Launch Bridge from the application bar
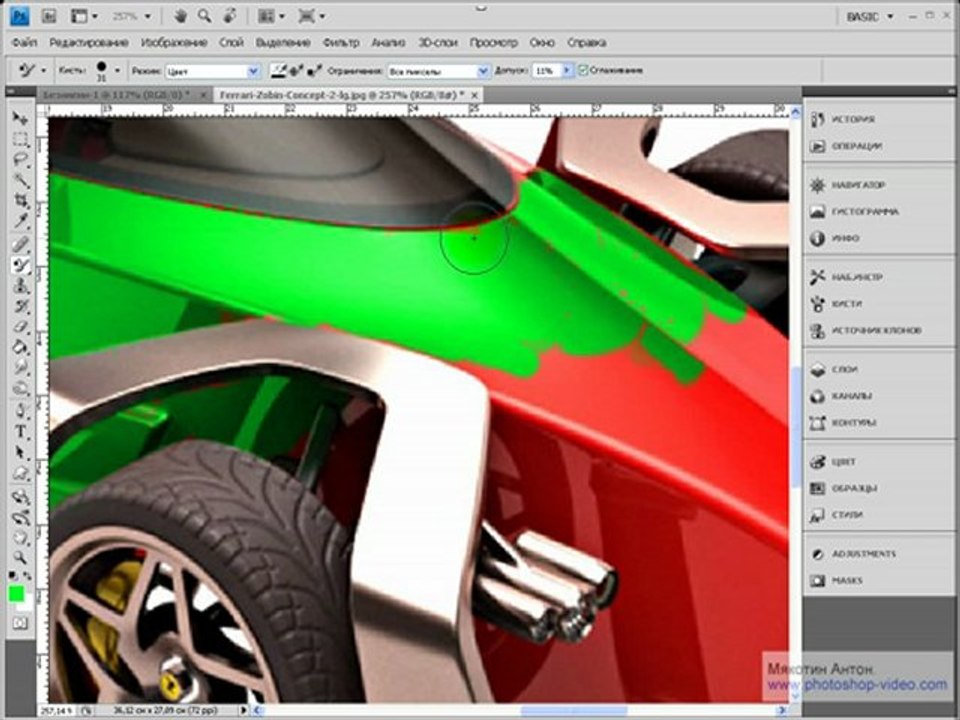 [48, 17]
